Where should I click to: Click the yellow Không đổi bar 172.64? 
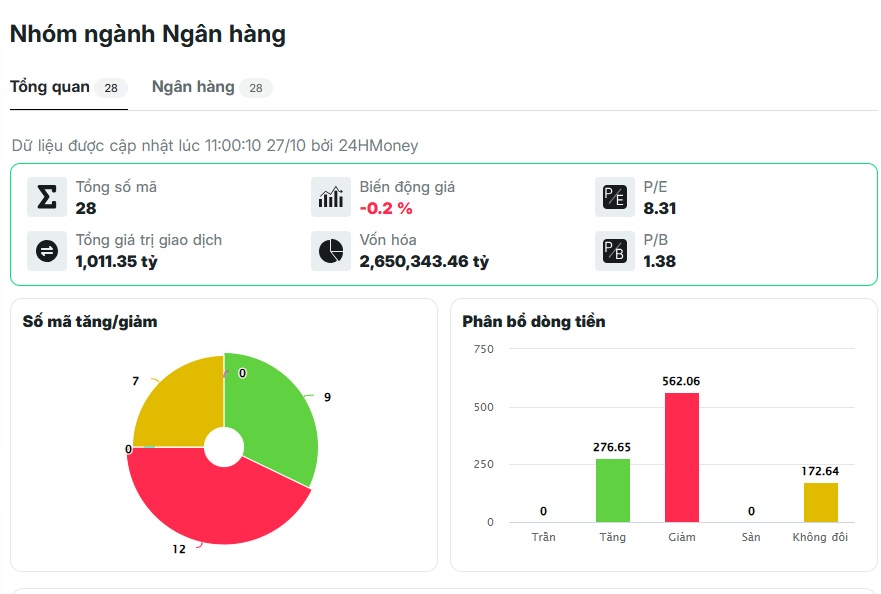tap(820, 502)
